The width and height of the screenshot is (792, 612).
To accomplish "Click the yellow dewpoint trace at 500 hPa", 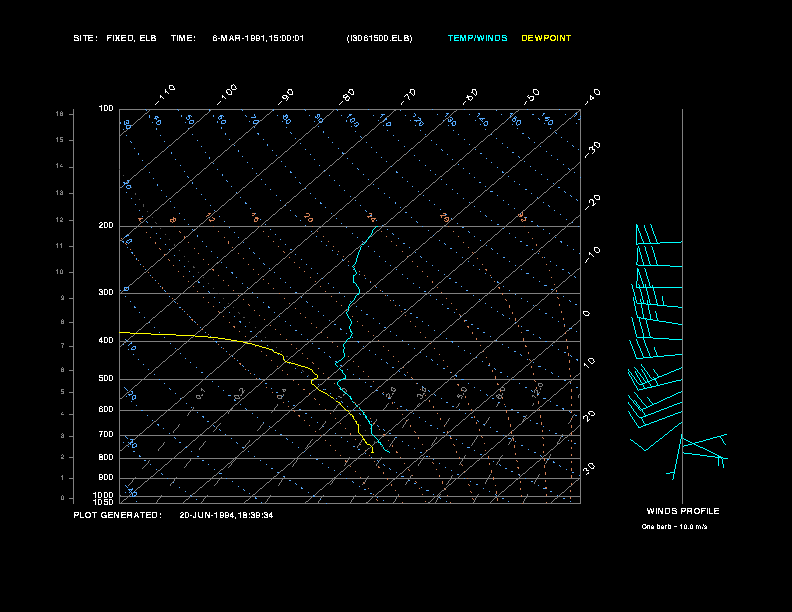I will click(316, 378).
